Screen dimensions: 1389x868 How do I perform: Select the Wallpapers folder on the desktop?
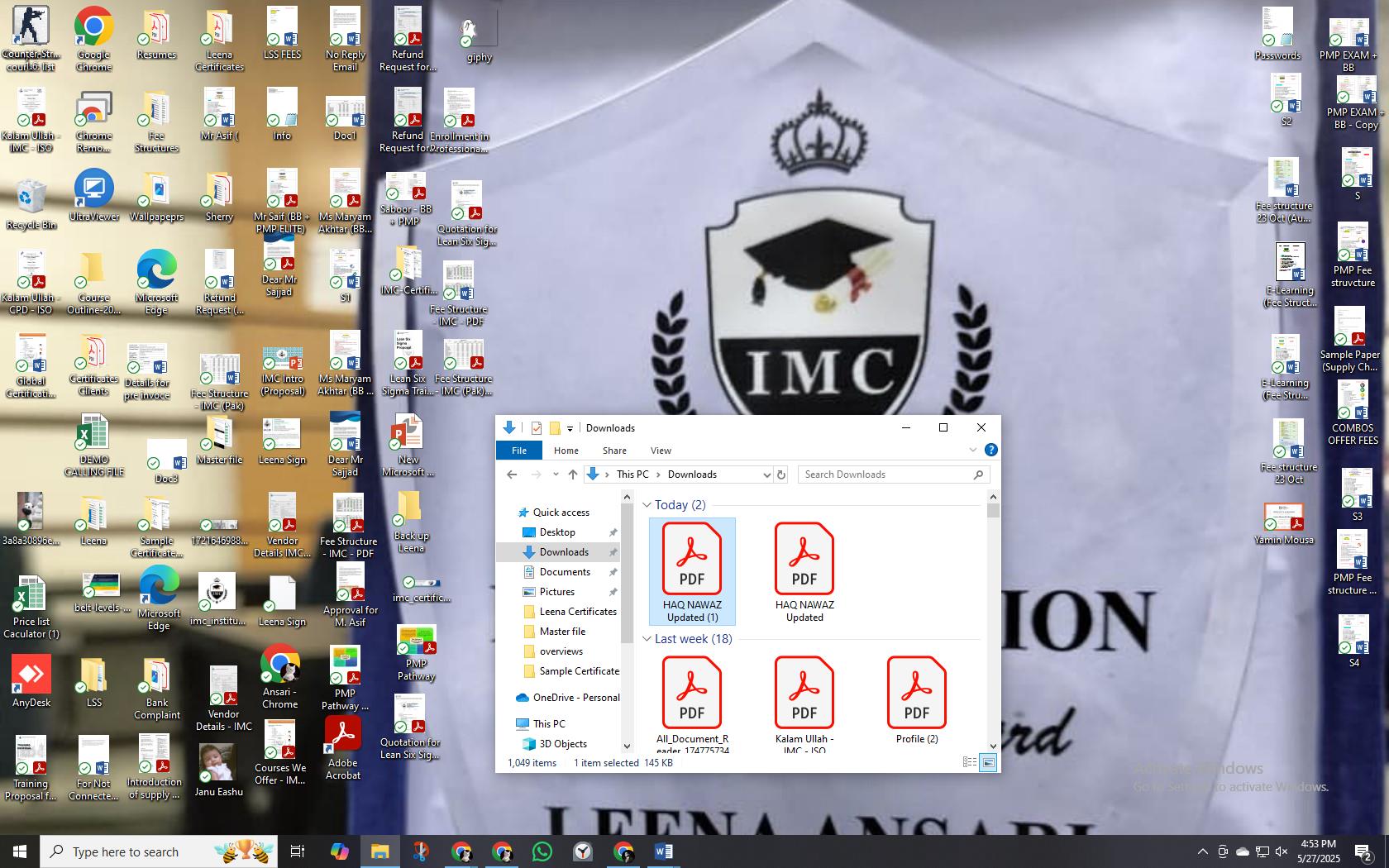click(x=156, y=198)
